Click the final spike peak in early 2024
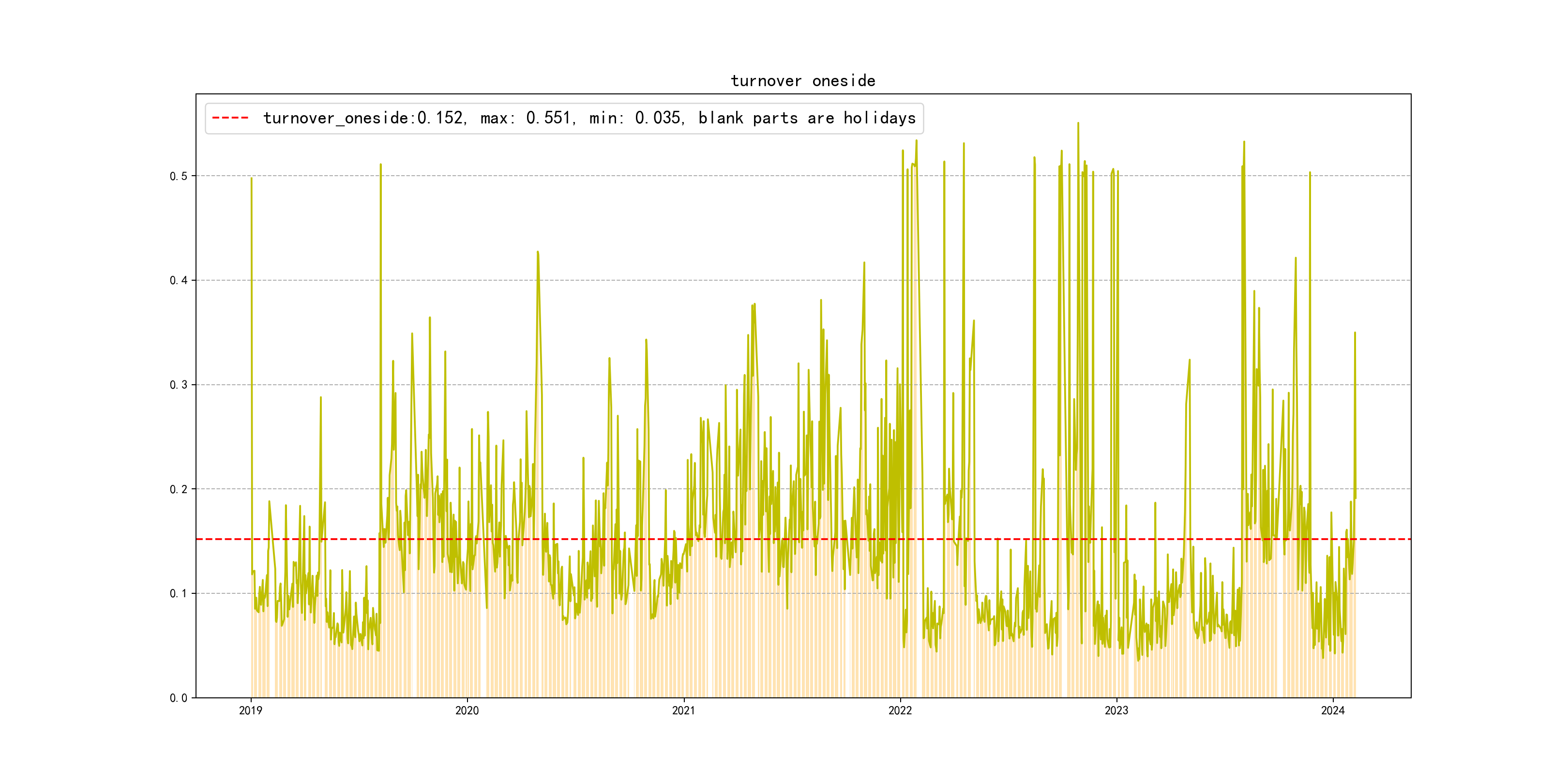Screen dimensions: 1568x784 1355,333
